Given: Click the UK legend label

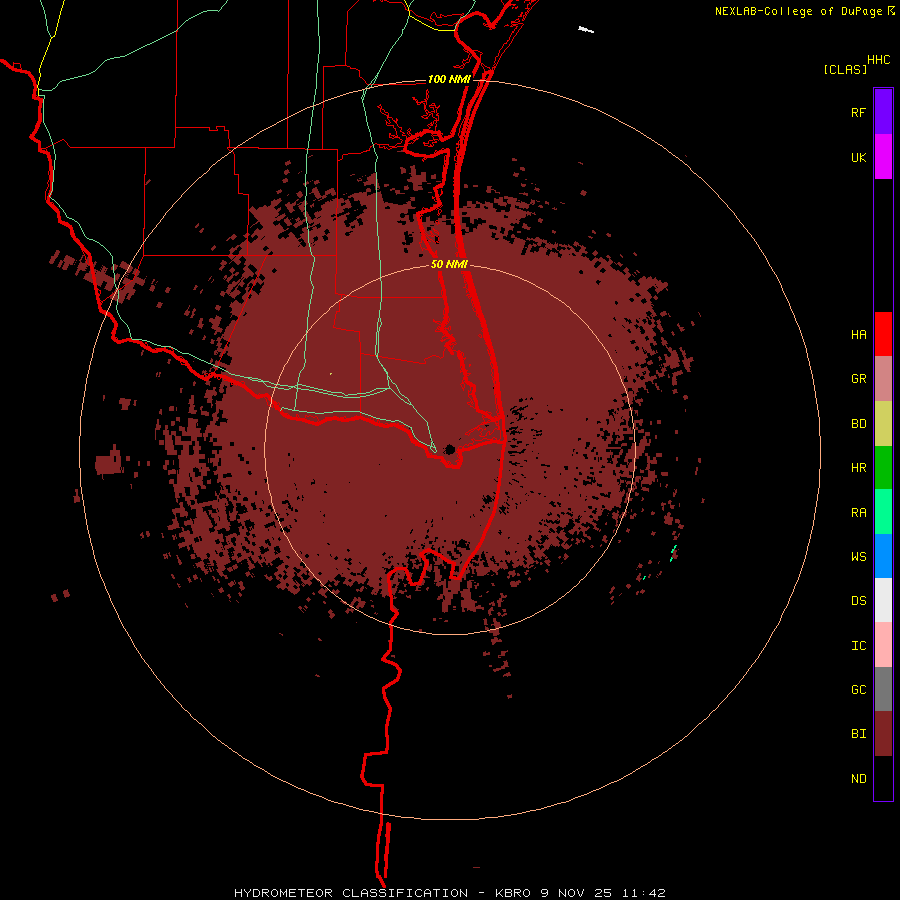Looking at the screenshot, I should point(858,158).
